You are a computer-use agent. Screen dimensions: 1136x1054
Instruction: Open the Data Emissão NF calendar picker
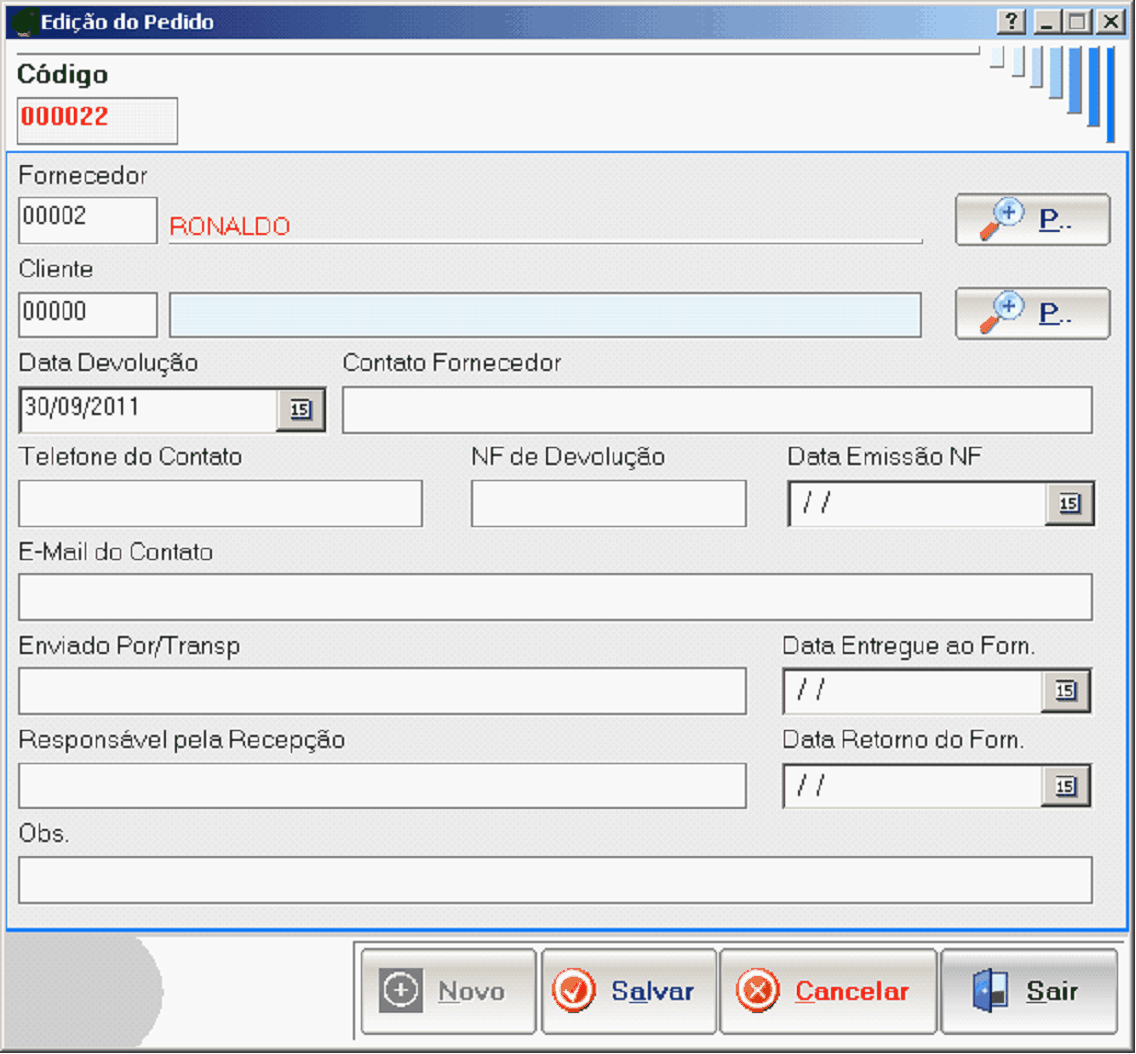[x=1070, y=504]
